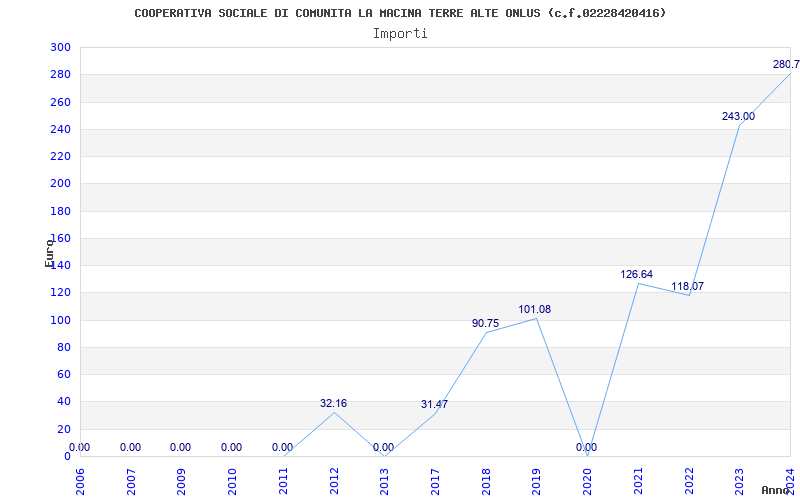
Task: Select the 2006 year on x-axis
Action: (x=80, y=481)
